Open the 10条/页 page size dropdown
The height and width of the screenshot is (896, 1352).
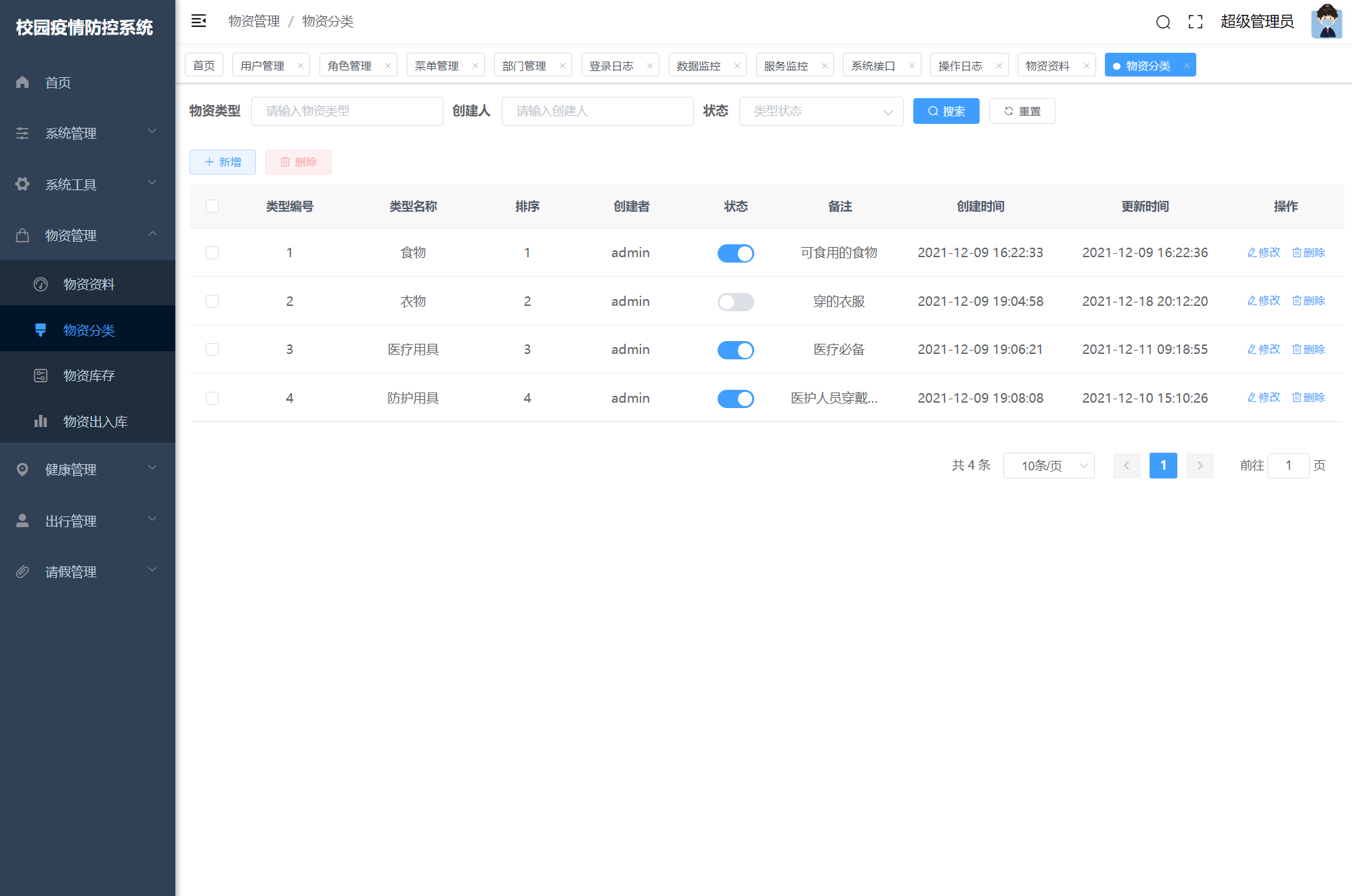click(x=1048, y=466)
